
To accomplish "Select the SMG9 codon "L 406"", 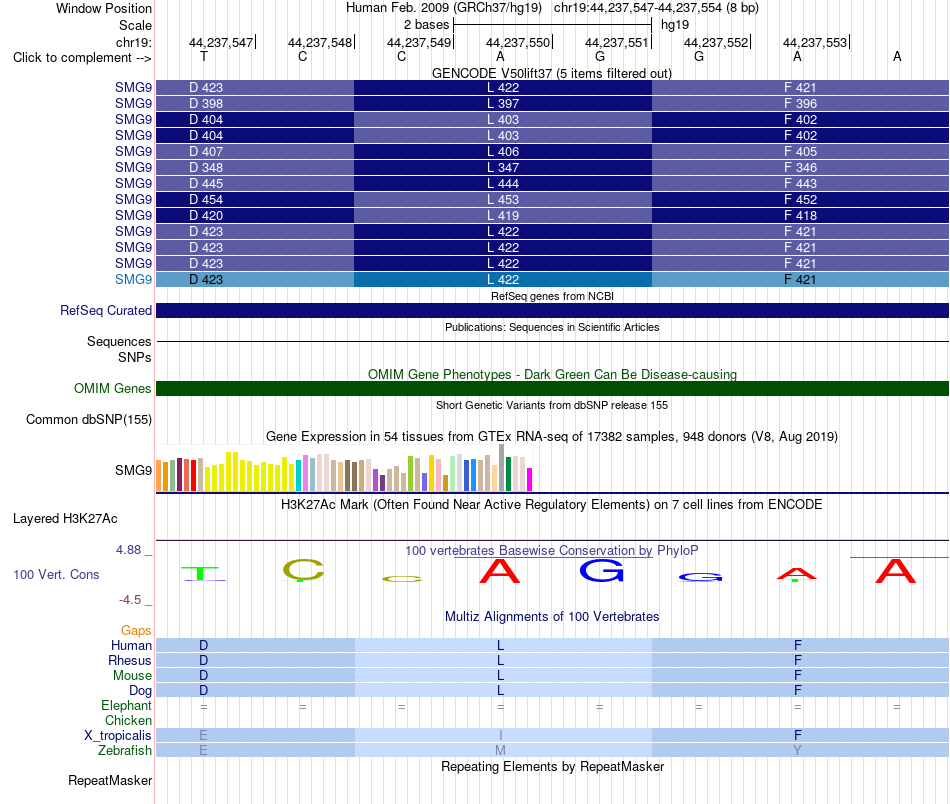I will click(503, 151).
